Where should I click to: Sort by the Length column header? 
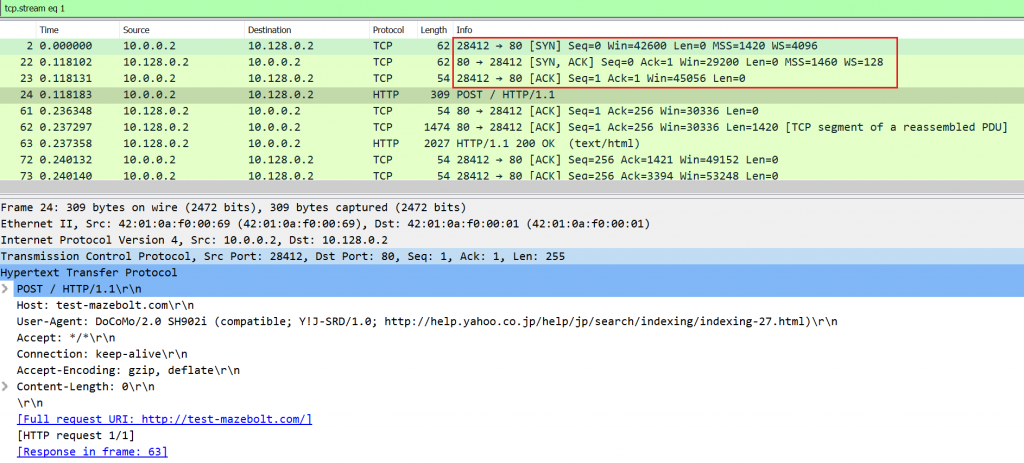tap(434, 30)
